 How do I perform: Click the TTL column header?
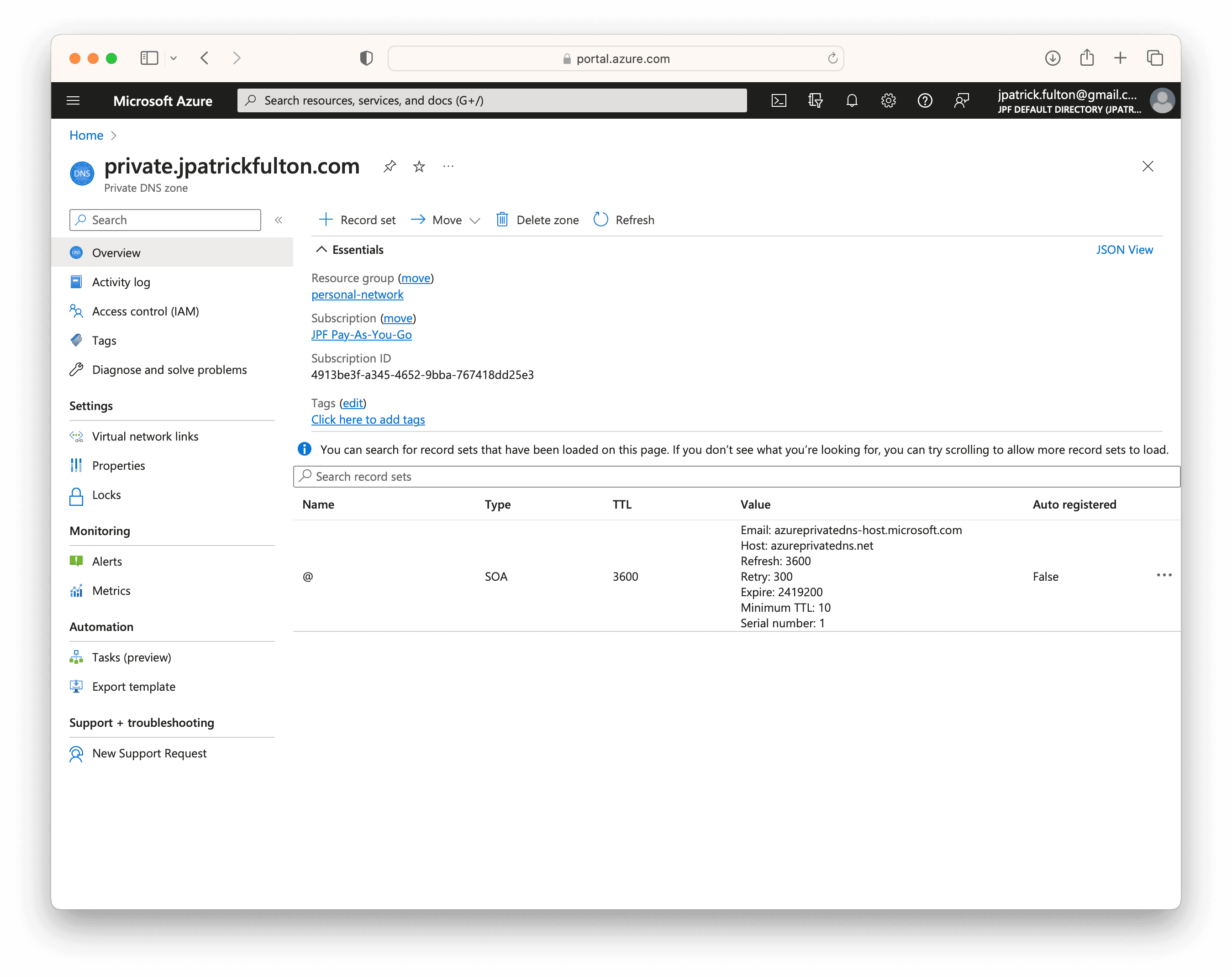click(622, 504)
